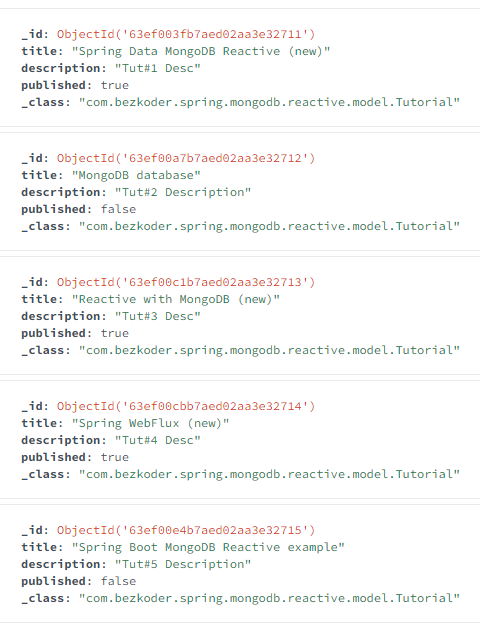Select the "Tut#4 Desc" description value

(157, 440)
